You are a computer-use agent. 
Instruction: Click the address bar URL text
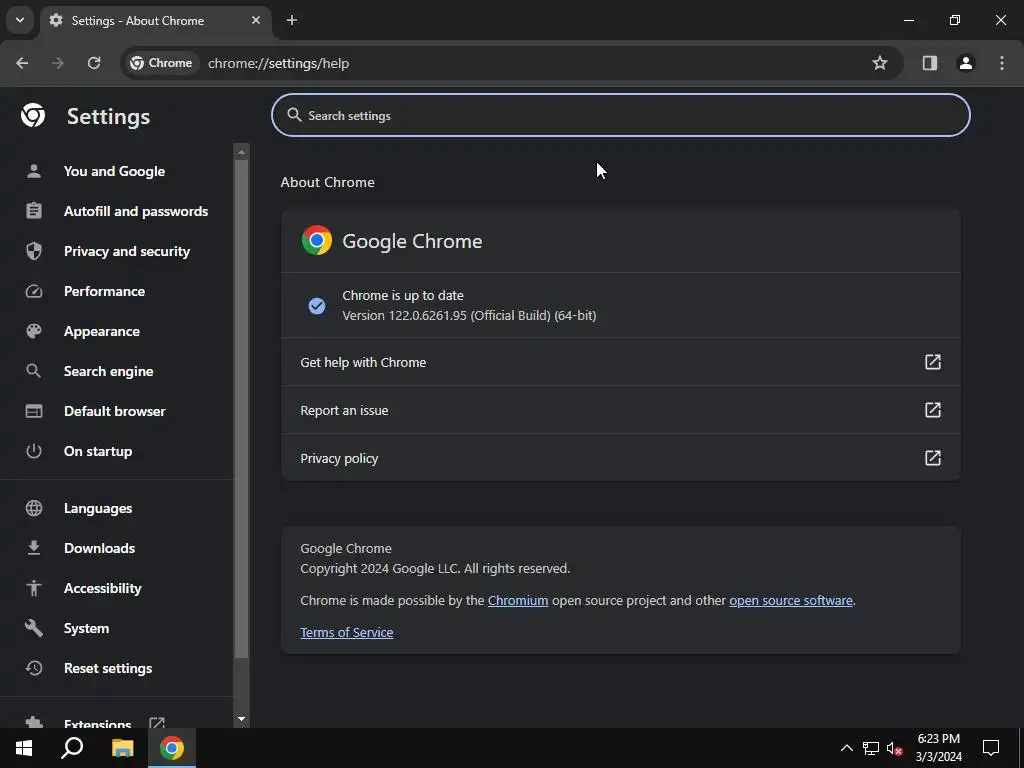[278, 63]
